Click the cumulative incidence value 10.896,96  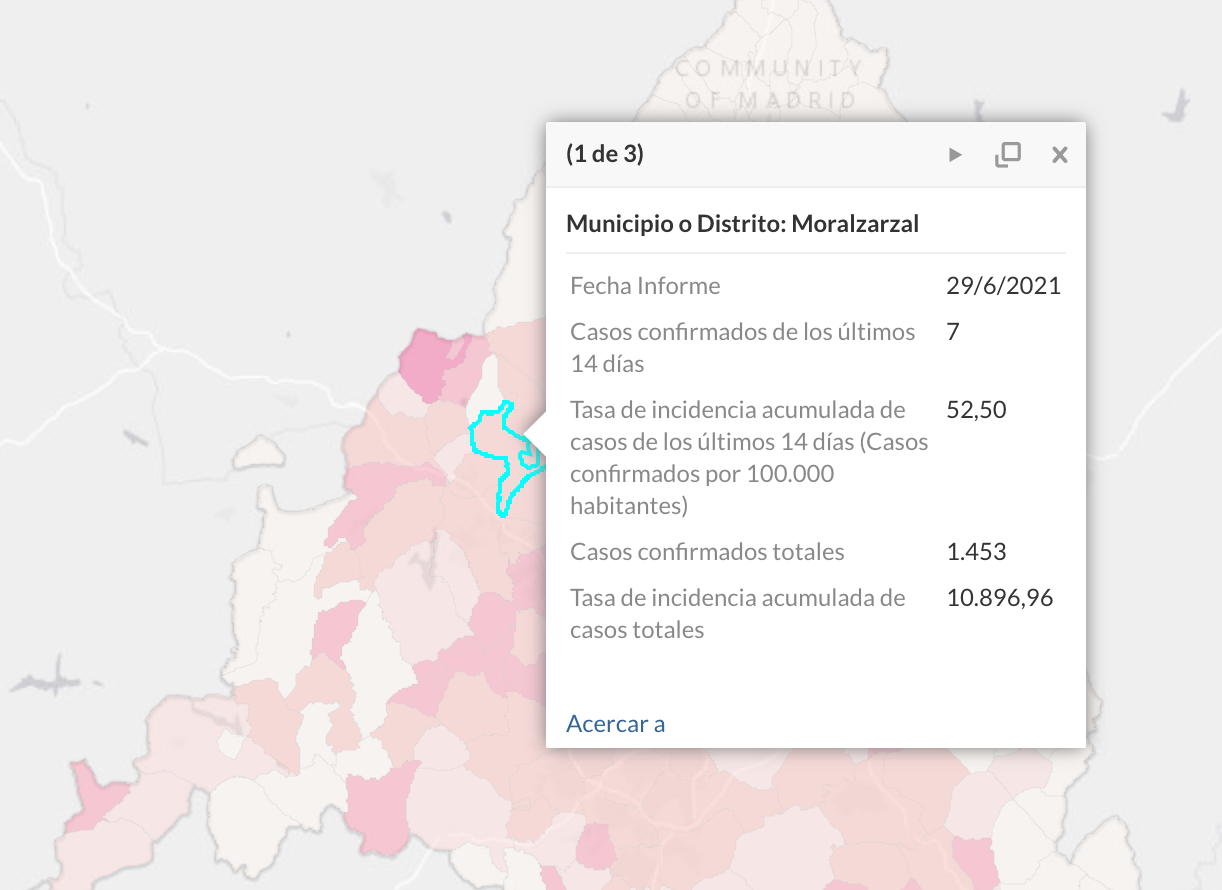click(1000, 597)
